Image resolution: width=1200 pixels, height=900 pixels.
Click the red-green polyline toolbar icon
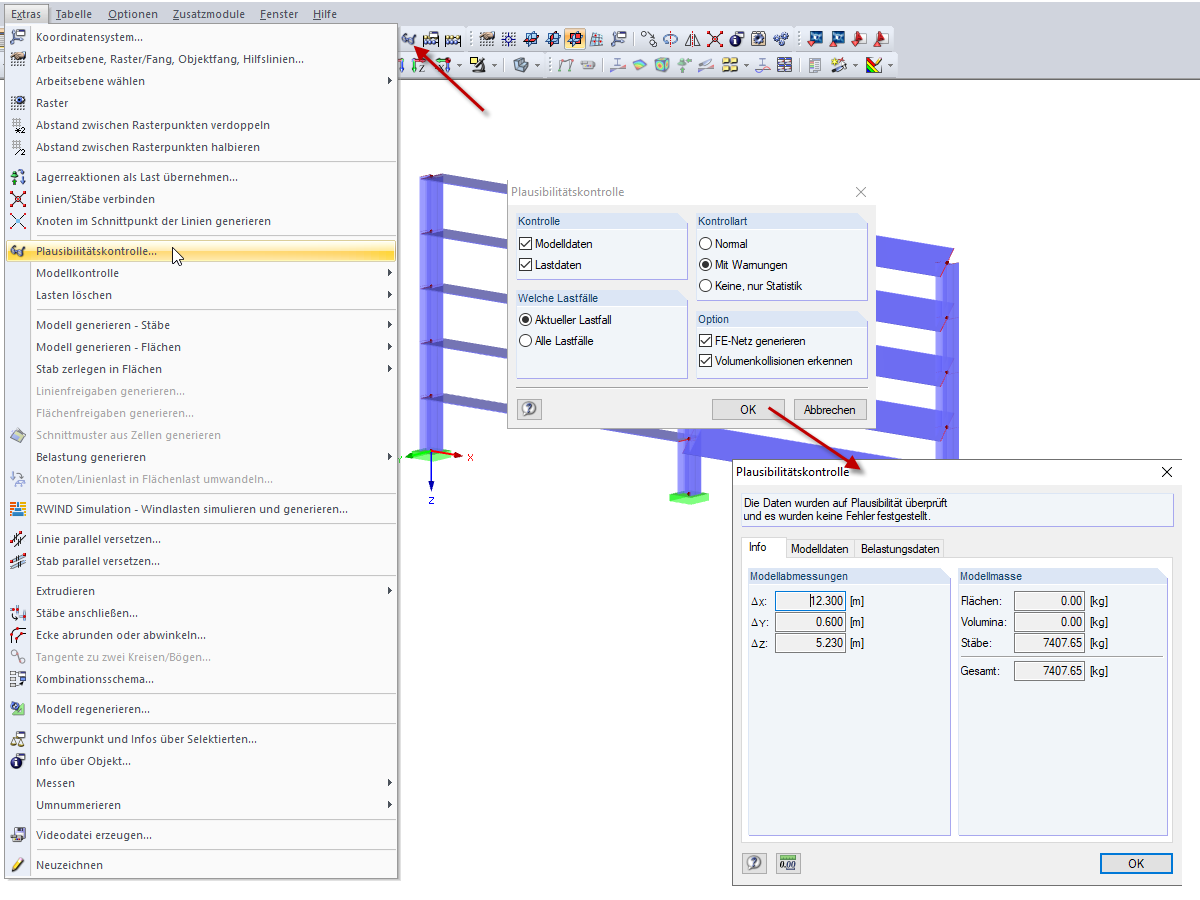click(x=565, y=65)
